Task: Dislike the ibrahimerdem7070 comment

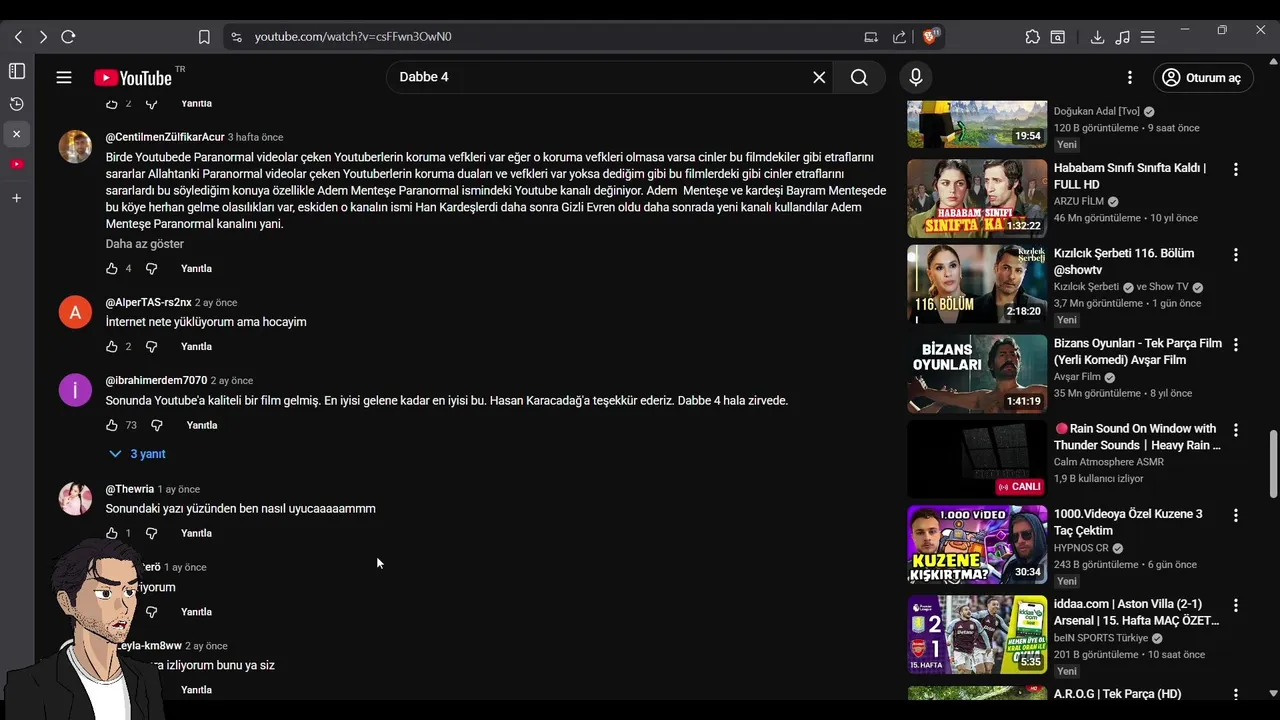Action: 157,425
